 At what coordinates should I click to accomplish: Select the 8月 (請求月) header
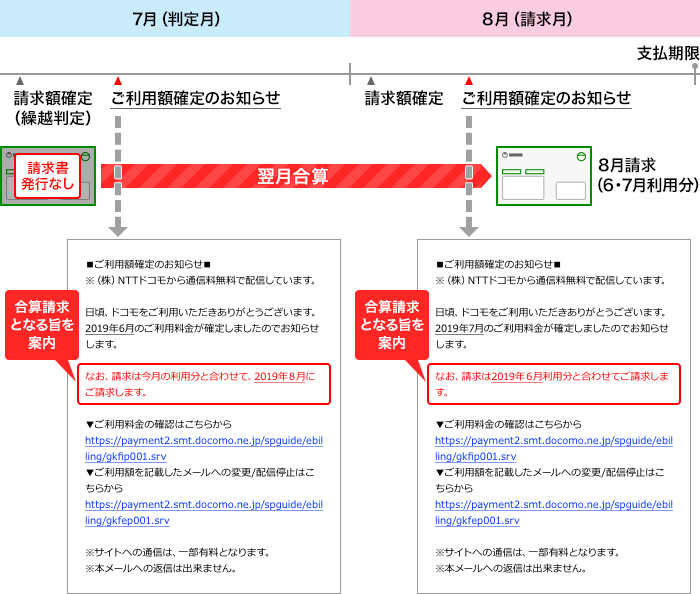tap(525, 18)
